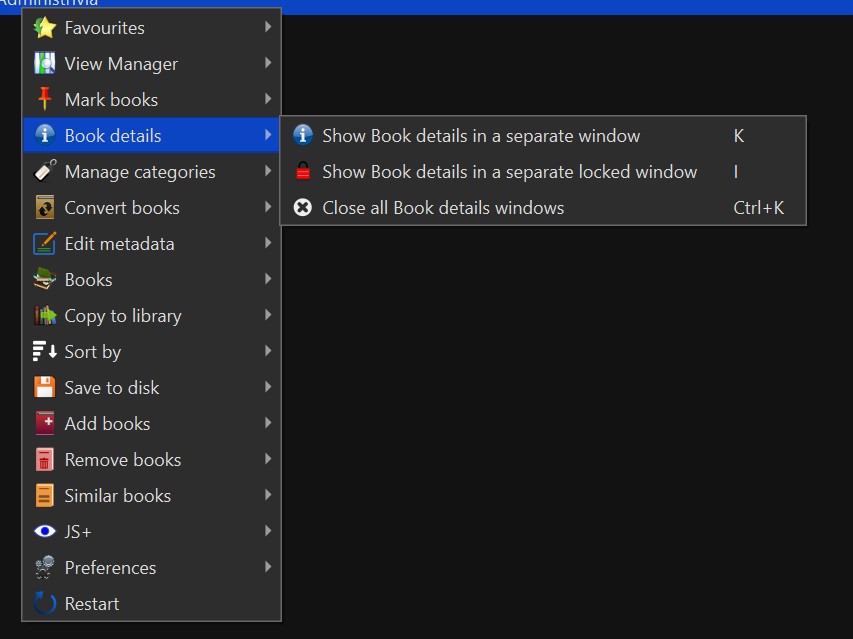Click the Remove books trash icon
853x639 pixels.
(45, 460)
